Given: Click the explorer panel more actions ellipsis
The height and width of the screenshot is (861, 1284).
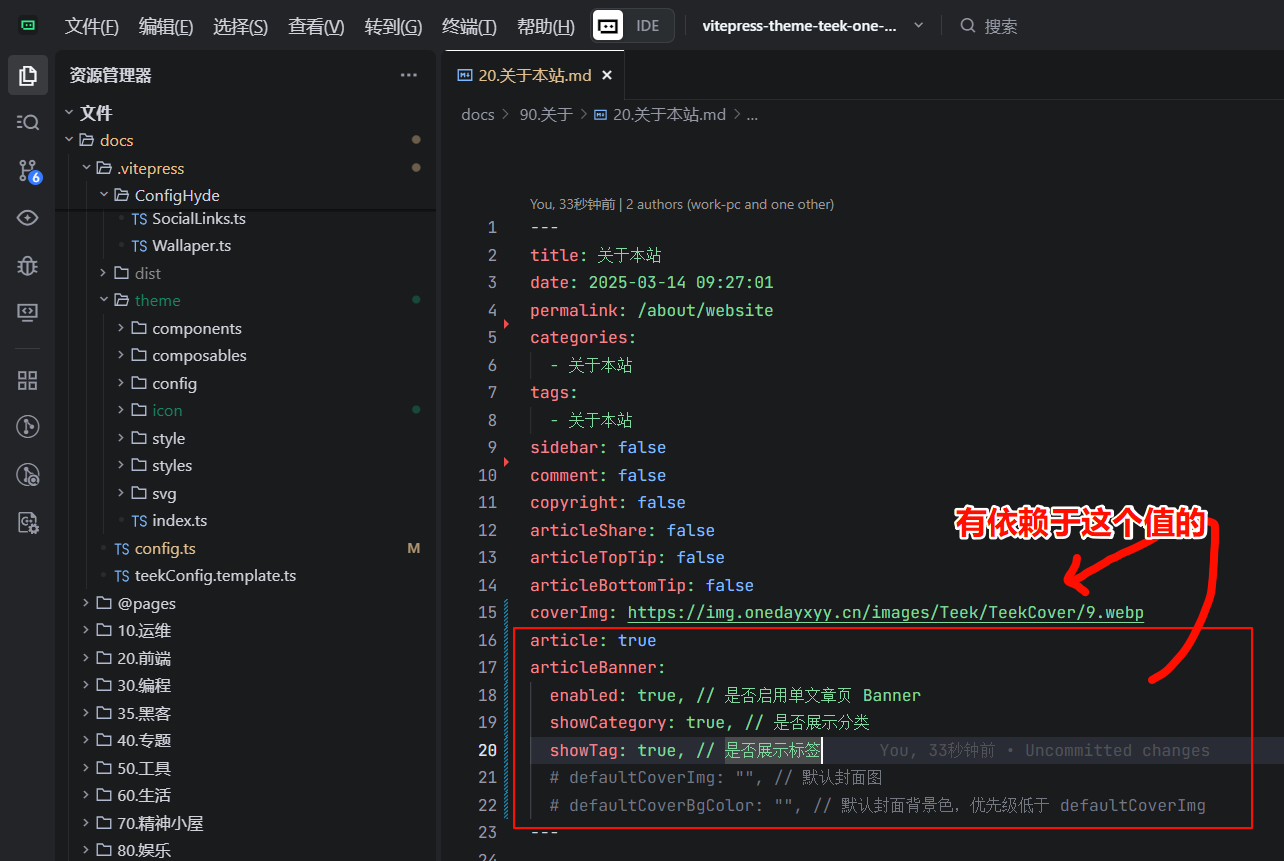Looking at the screenshot, I should [408, 75].
